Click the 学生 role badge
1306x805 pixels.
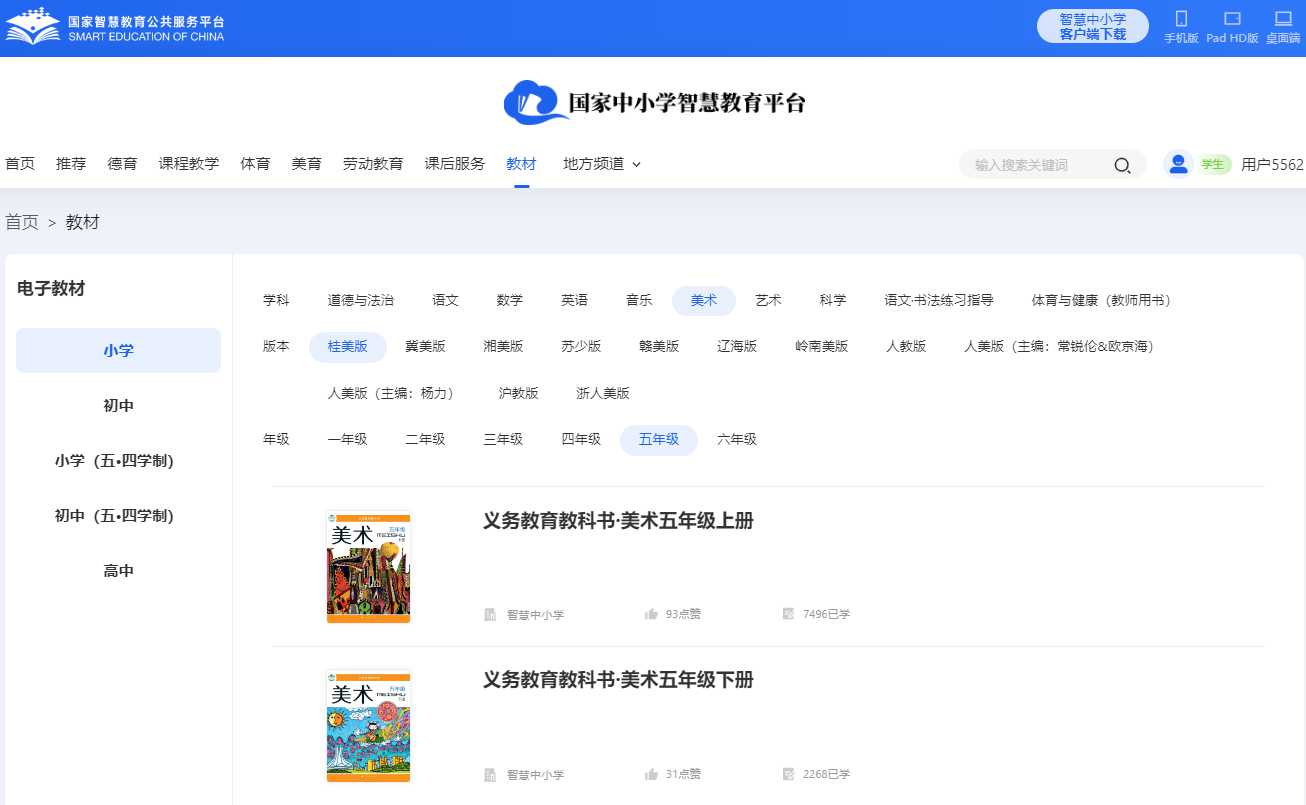(x=1213, y=165)
